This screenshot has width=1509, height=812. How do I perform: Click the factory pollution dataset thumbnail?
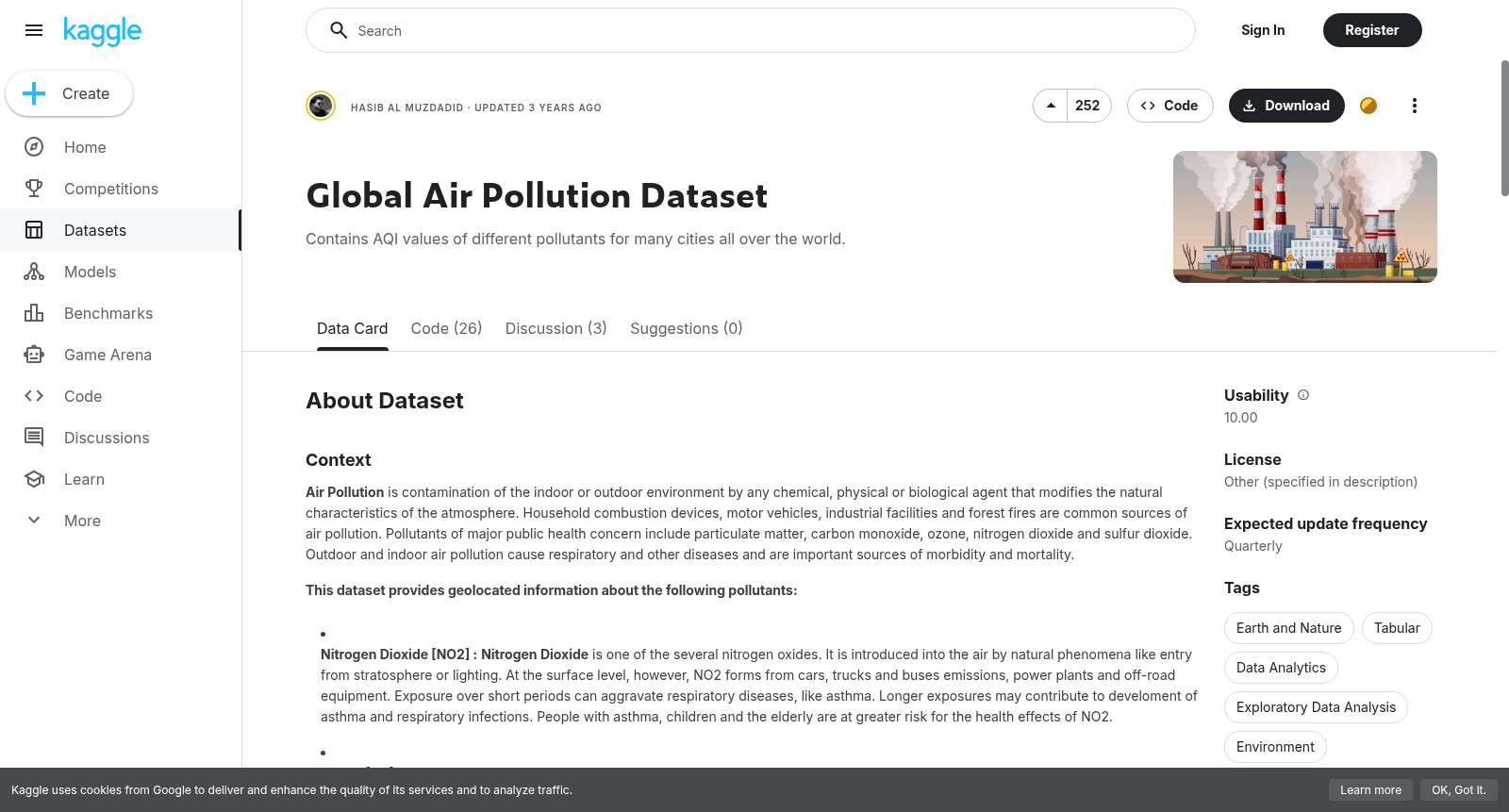coord(1305,217)
